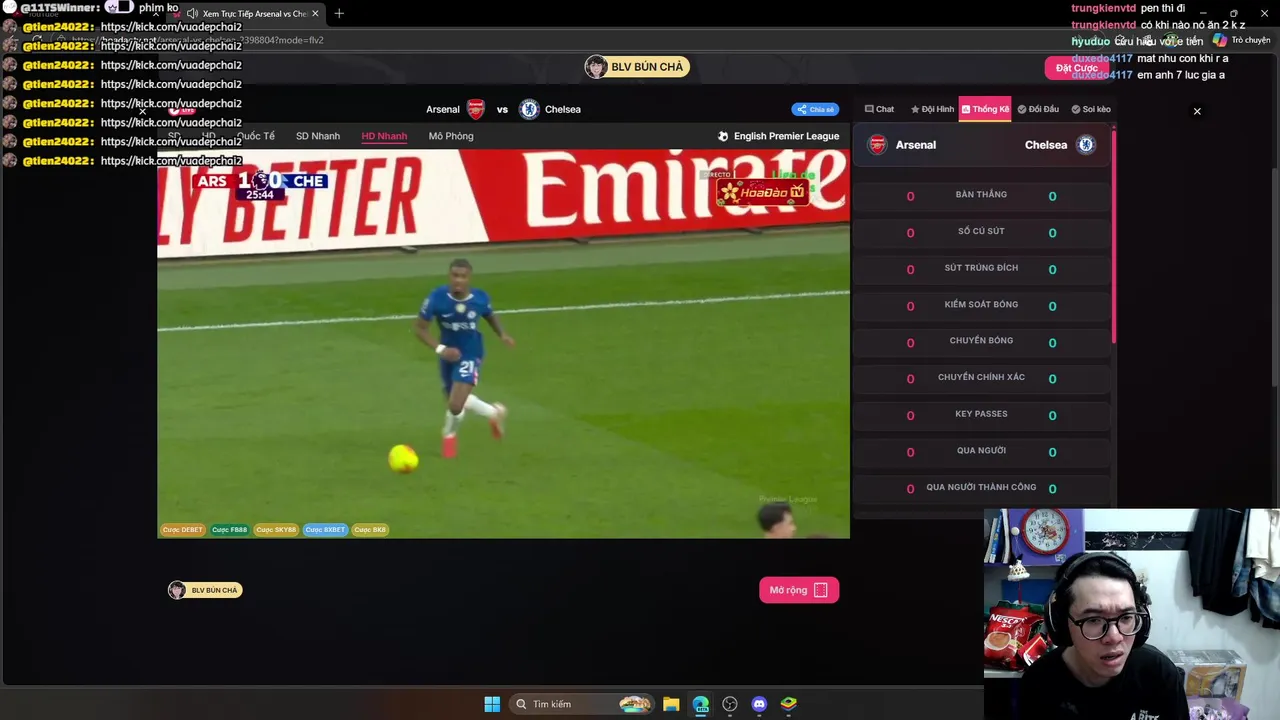Click the Cược DEBET tag

click(x=183, y=530)
